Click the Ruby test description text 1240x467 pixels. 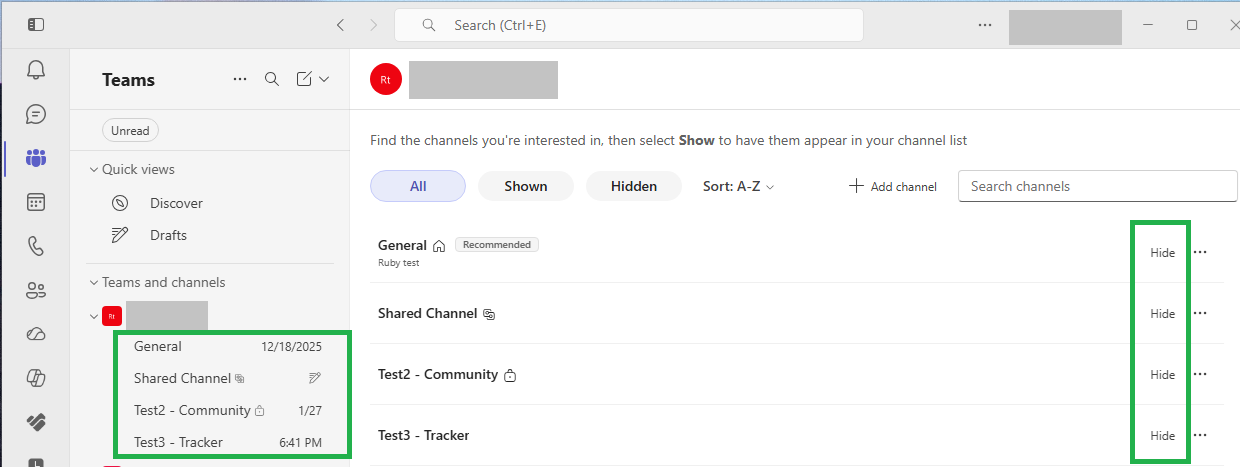pyautogui.click(x=399, y=263)
